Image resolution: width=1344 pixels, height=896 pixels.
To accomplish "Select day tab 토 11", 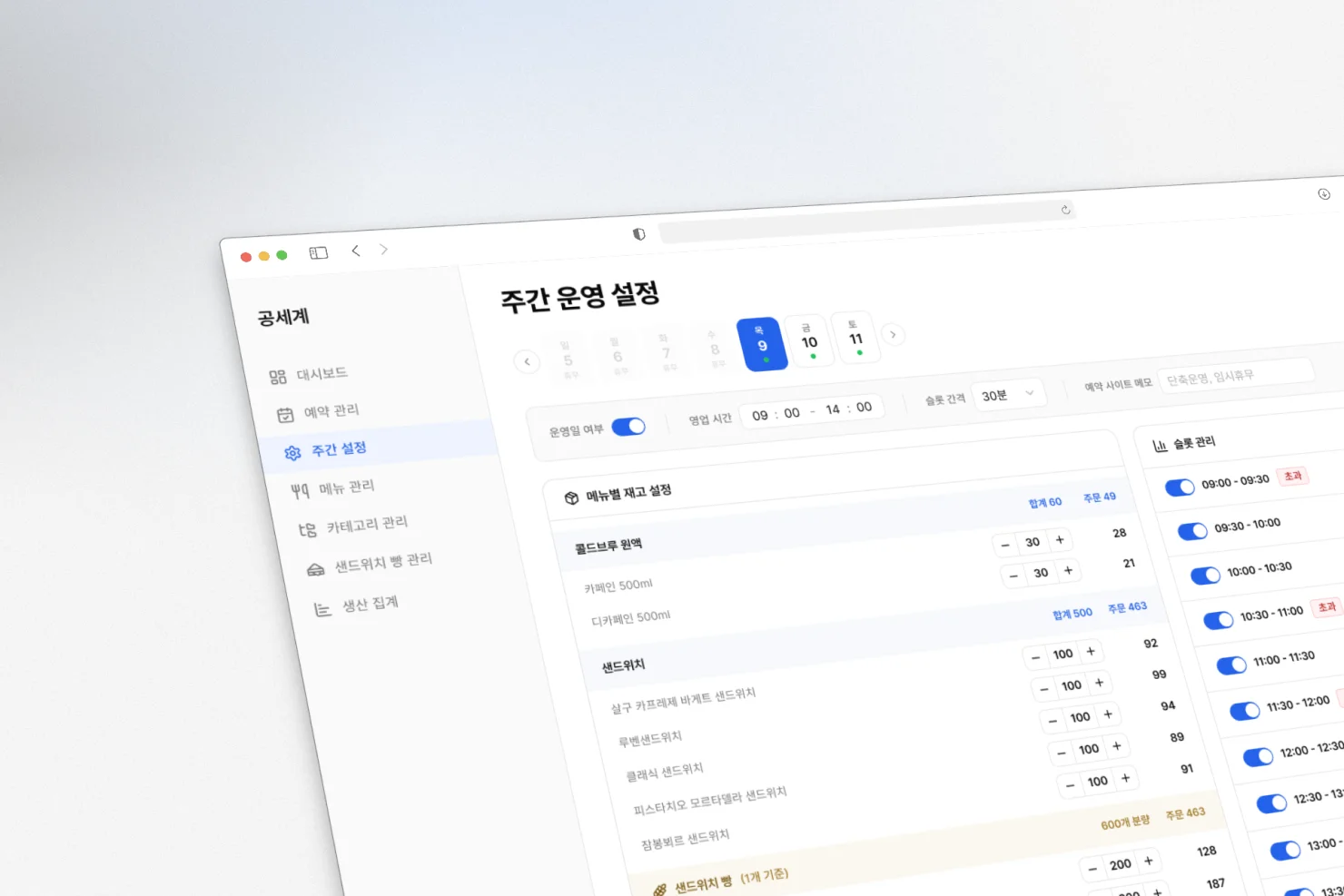I will (x=855, y=338).
